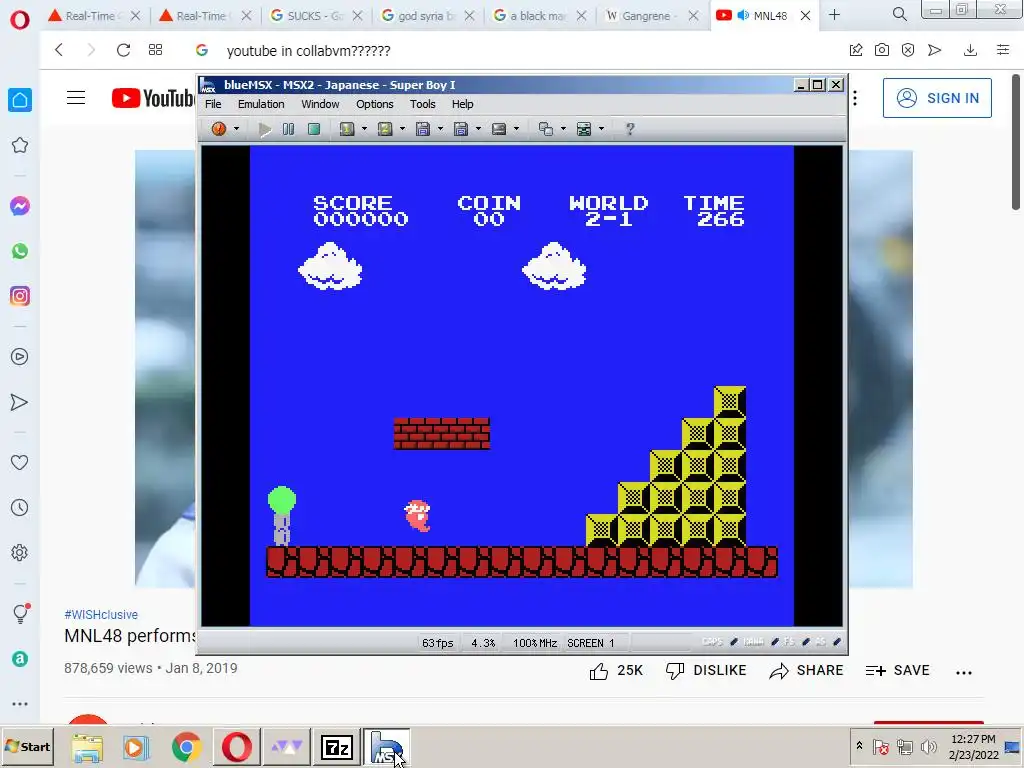Open Opera sidebar history clock icon
This screenshot has width=1024, height=768.
[x=20, y=507]
